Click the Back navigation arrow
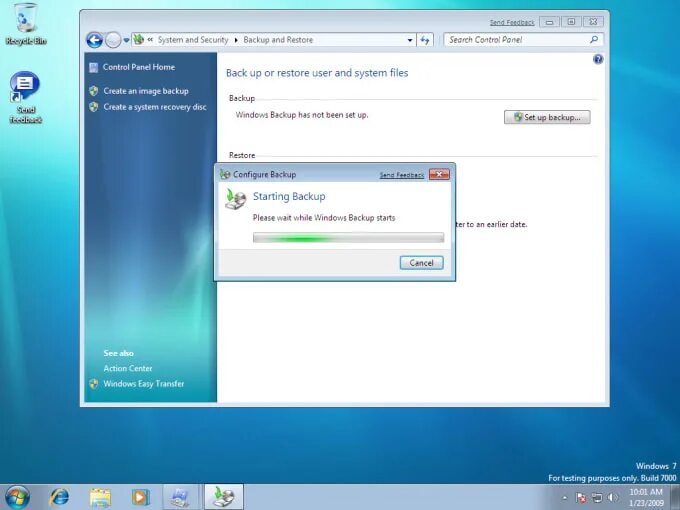Viewport: 680px width, 510px height. tap(94, 40)
